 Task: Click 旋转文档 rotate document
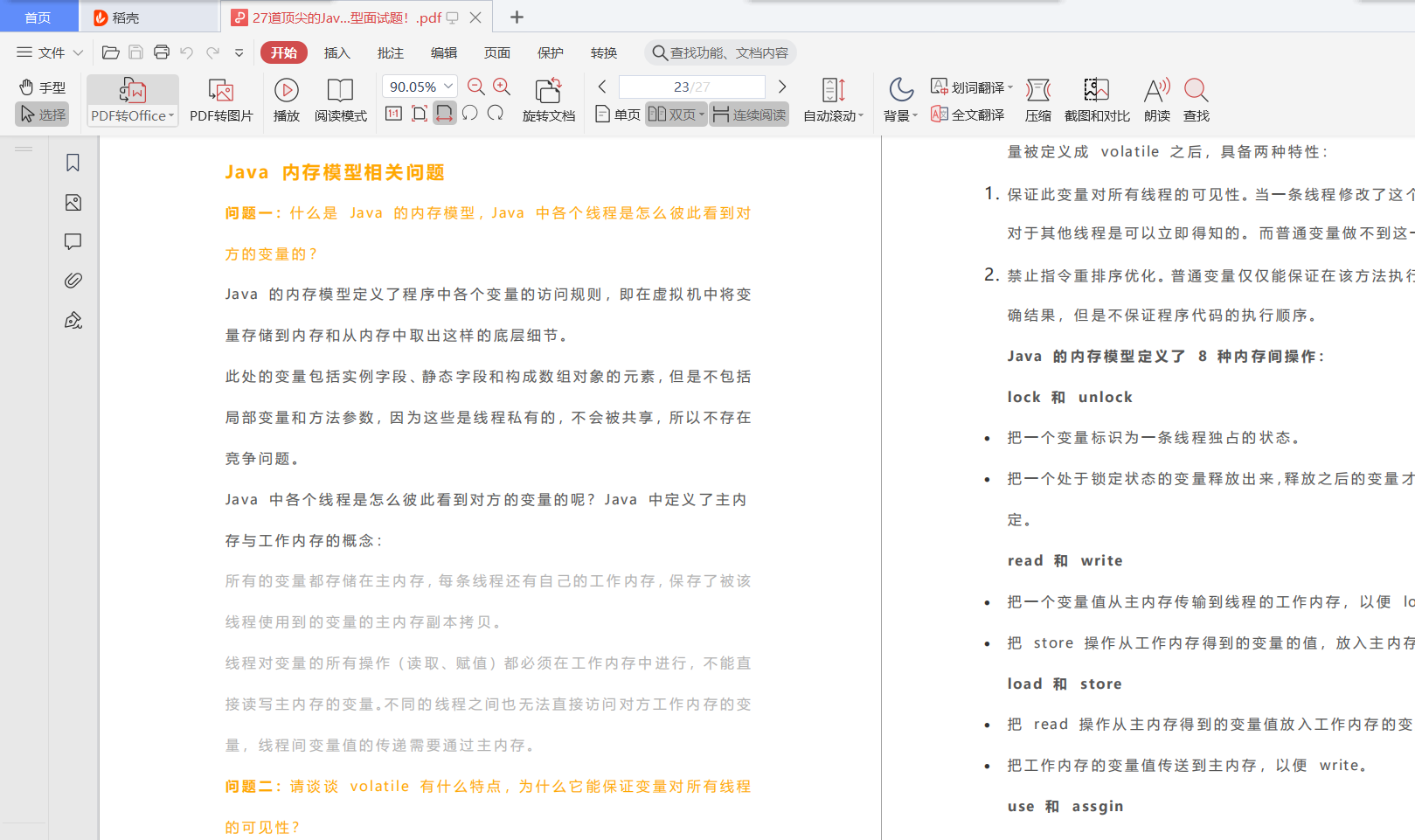pos(549,101)
